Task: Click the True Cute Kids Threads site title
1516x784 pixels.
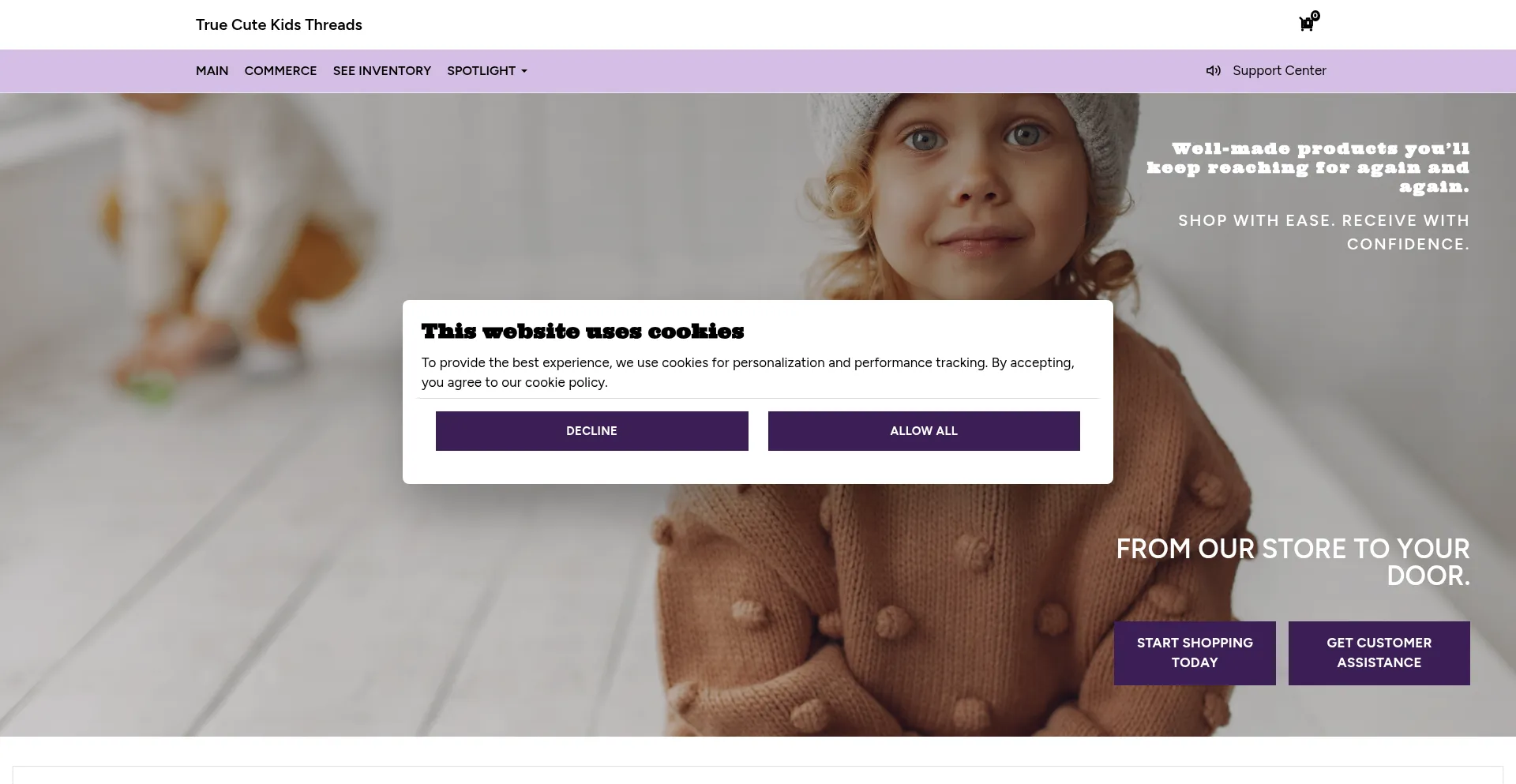Action: pos(279,24)
